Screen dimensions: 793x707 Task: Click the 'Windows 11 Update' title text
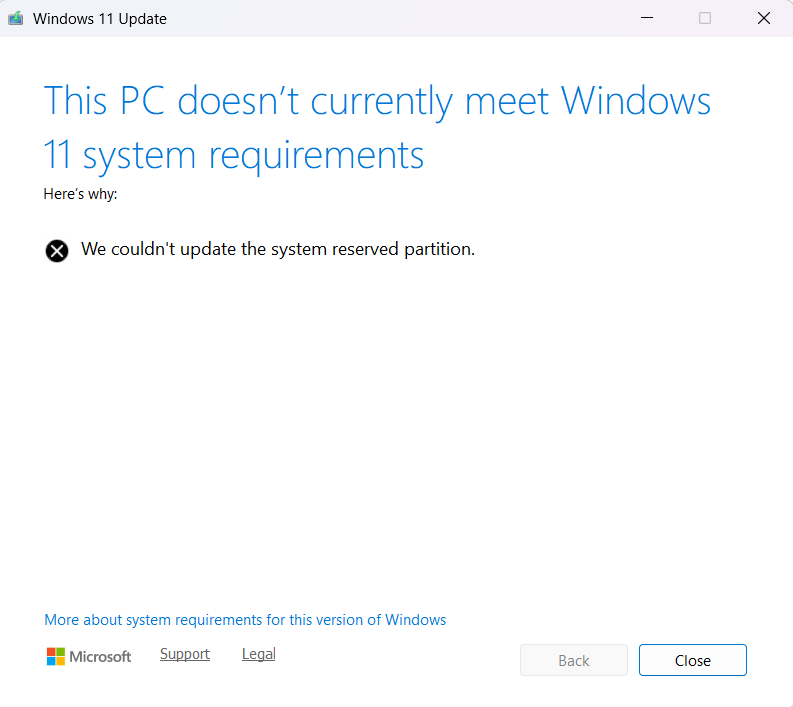(x=100, y=19)
